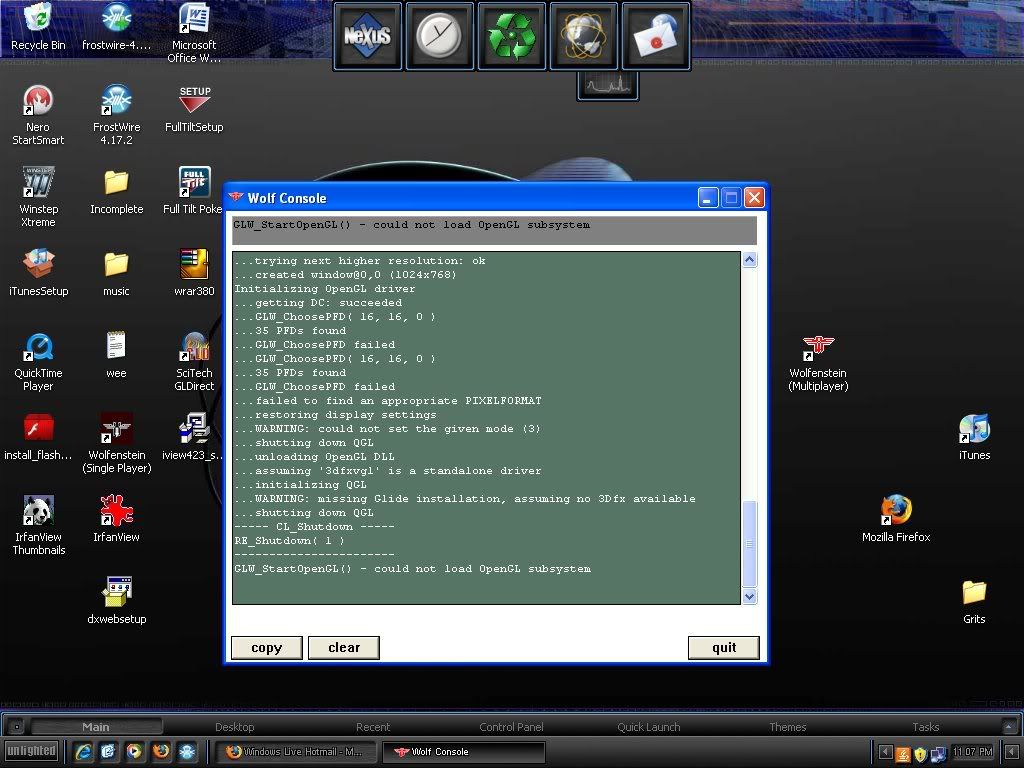
Task: Open Microsoft Office Word shortcut
Action: point(194,33)
